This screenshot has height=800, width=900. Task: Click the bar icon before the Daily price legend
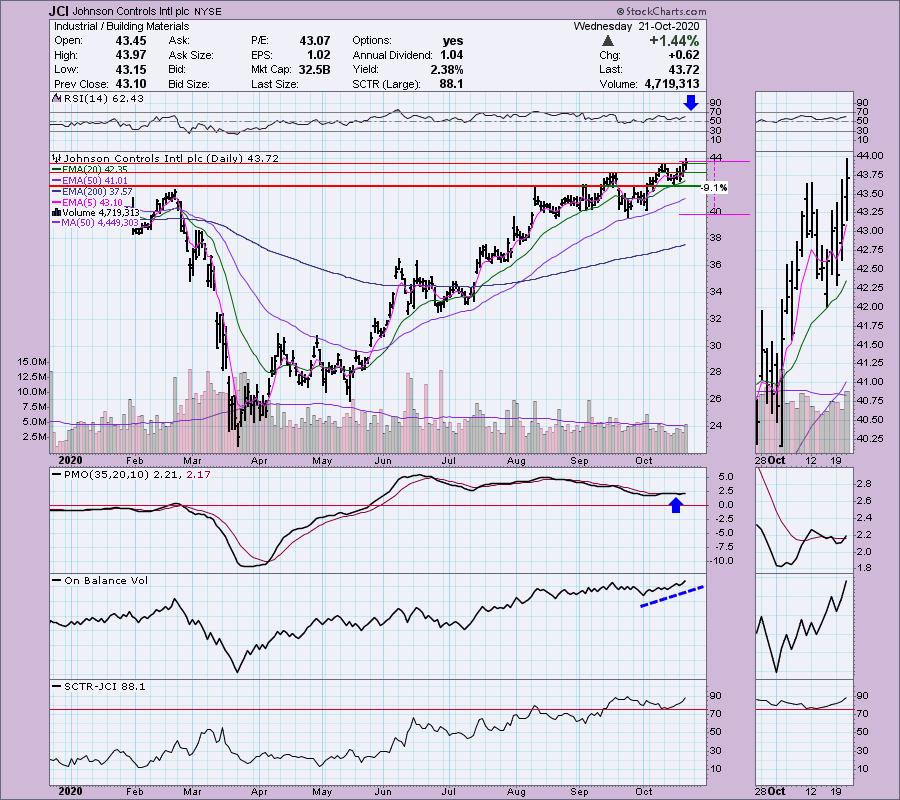tap(57, 158)
